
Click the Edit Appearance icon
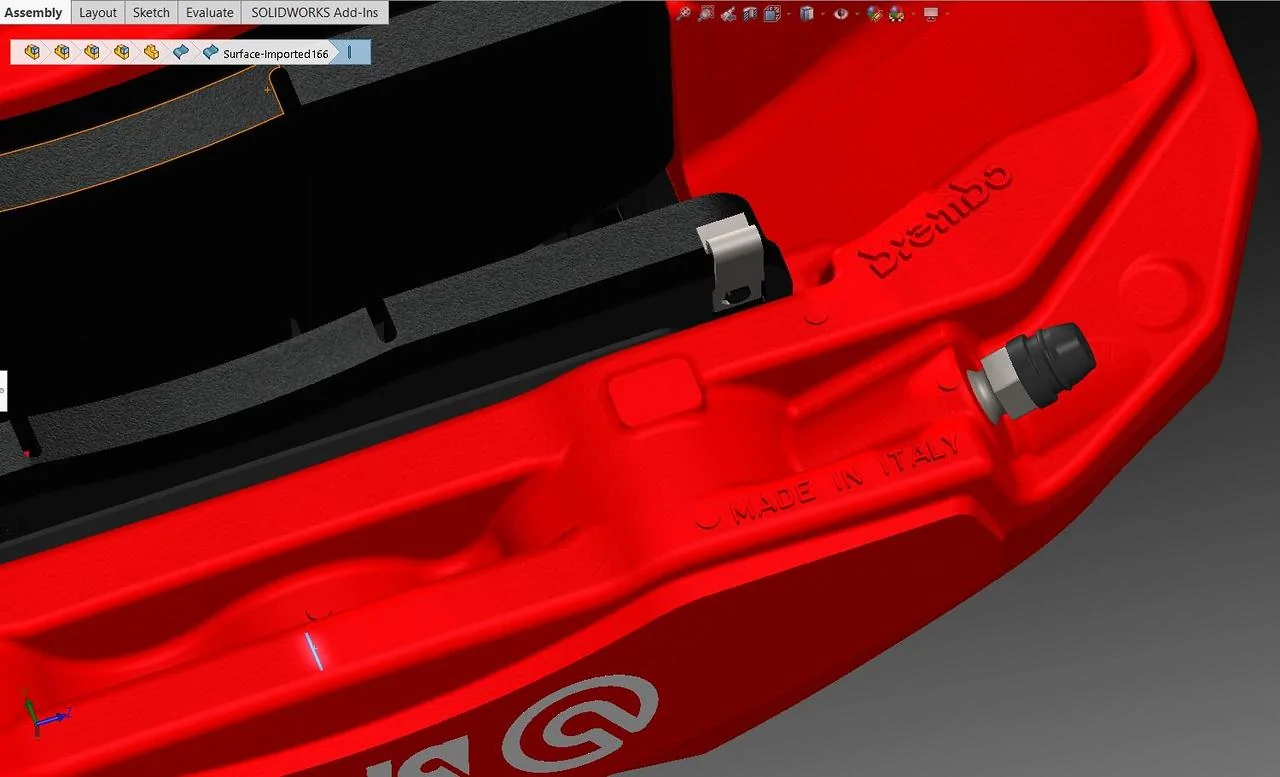[874, 14]
